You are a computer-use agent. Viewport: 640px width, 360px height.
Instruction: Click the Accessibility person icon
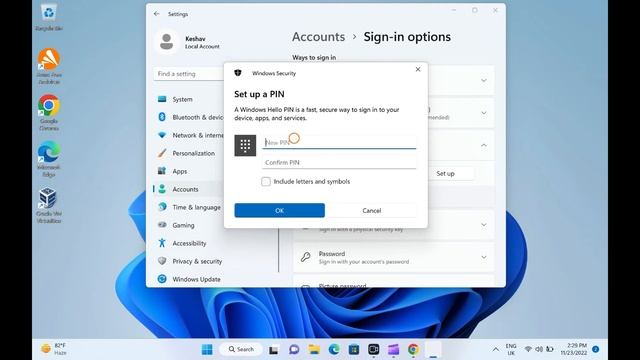(x=162, y=243)
